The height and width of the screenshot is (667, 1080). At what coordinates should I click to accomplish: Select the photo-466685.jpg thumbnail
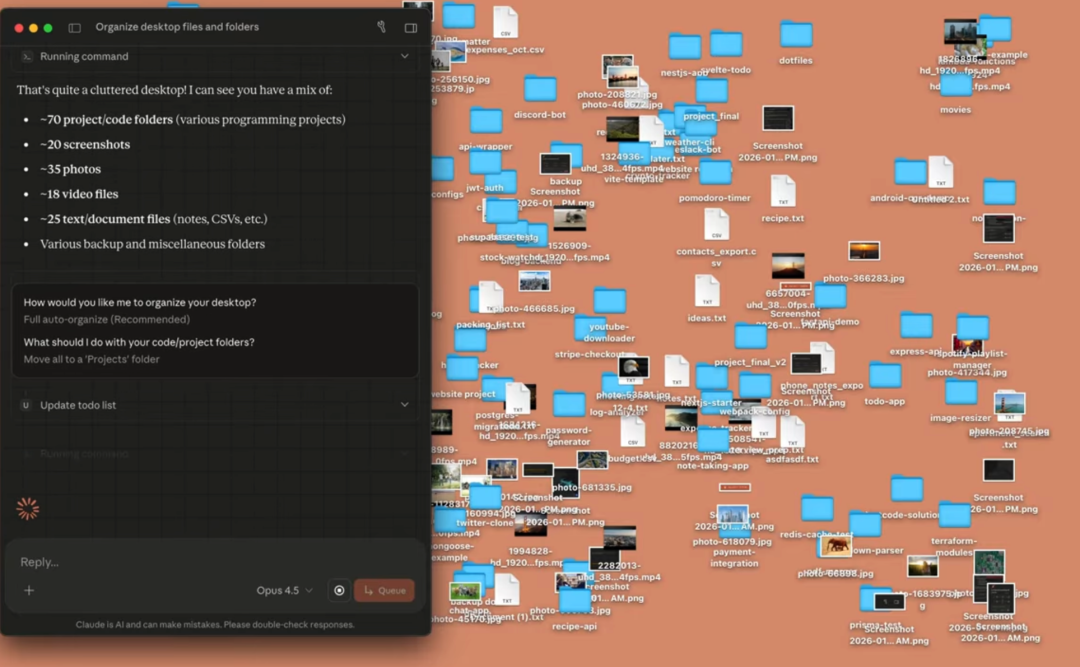(x=534, y=281)
